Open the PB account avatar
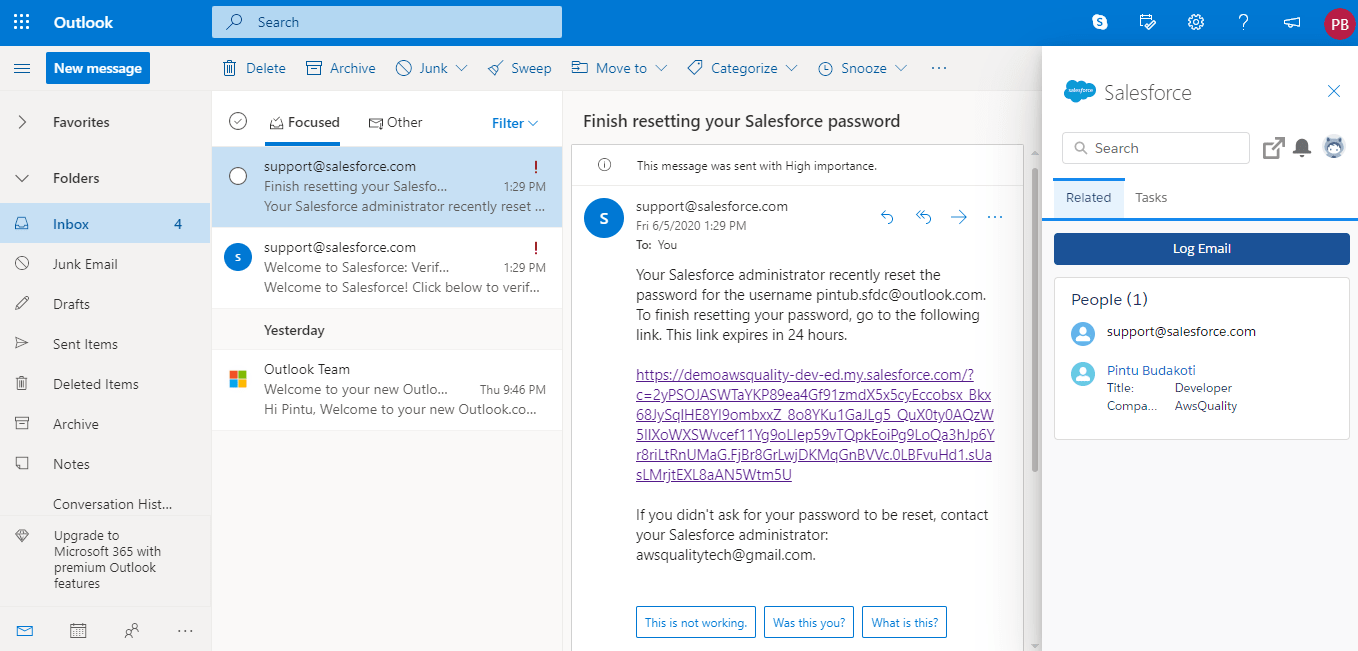 [x=1339, y=23]
